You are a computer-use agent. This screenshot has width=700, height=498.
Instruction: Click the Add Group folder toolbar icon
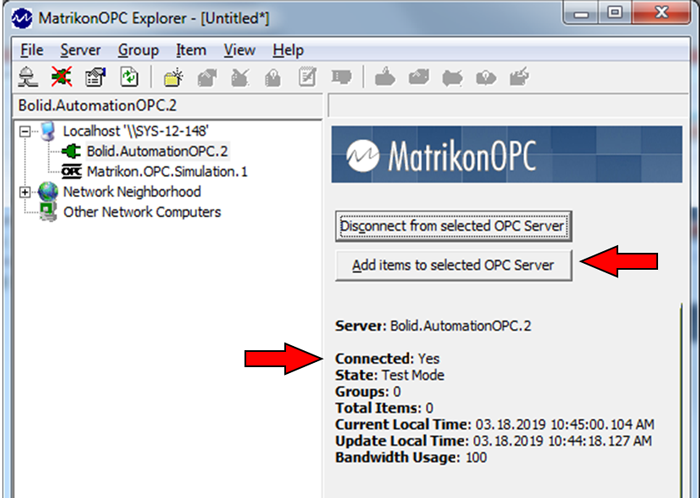[174, 75]
